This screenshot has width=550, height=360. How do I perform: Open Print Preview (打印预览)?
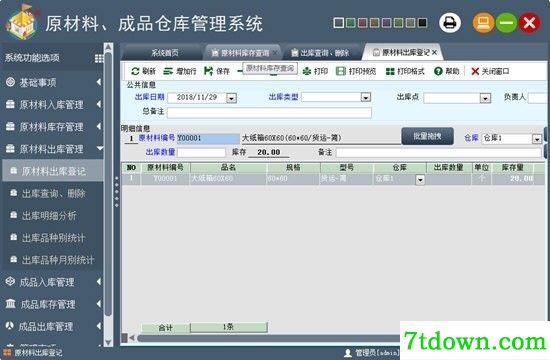[x=356, y=71]
